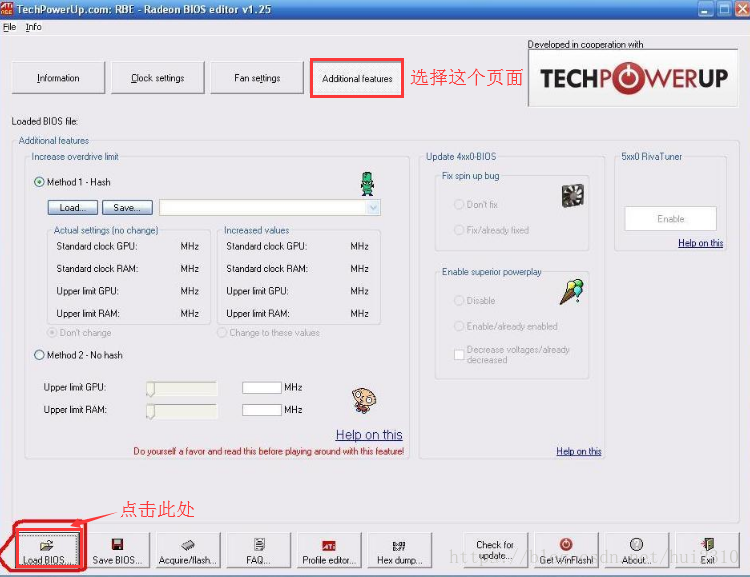Click Enable in 5xx0 RivaTuner group
Viewport: 750px width, 577px height.
coord(671,219)
